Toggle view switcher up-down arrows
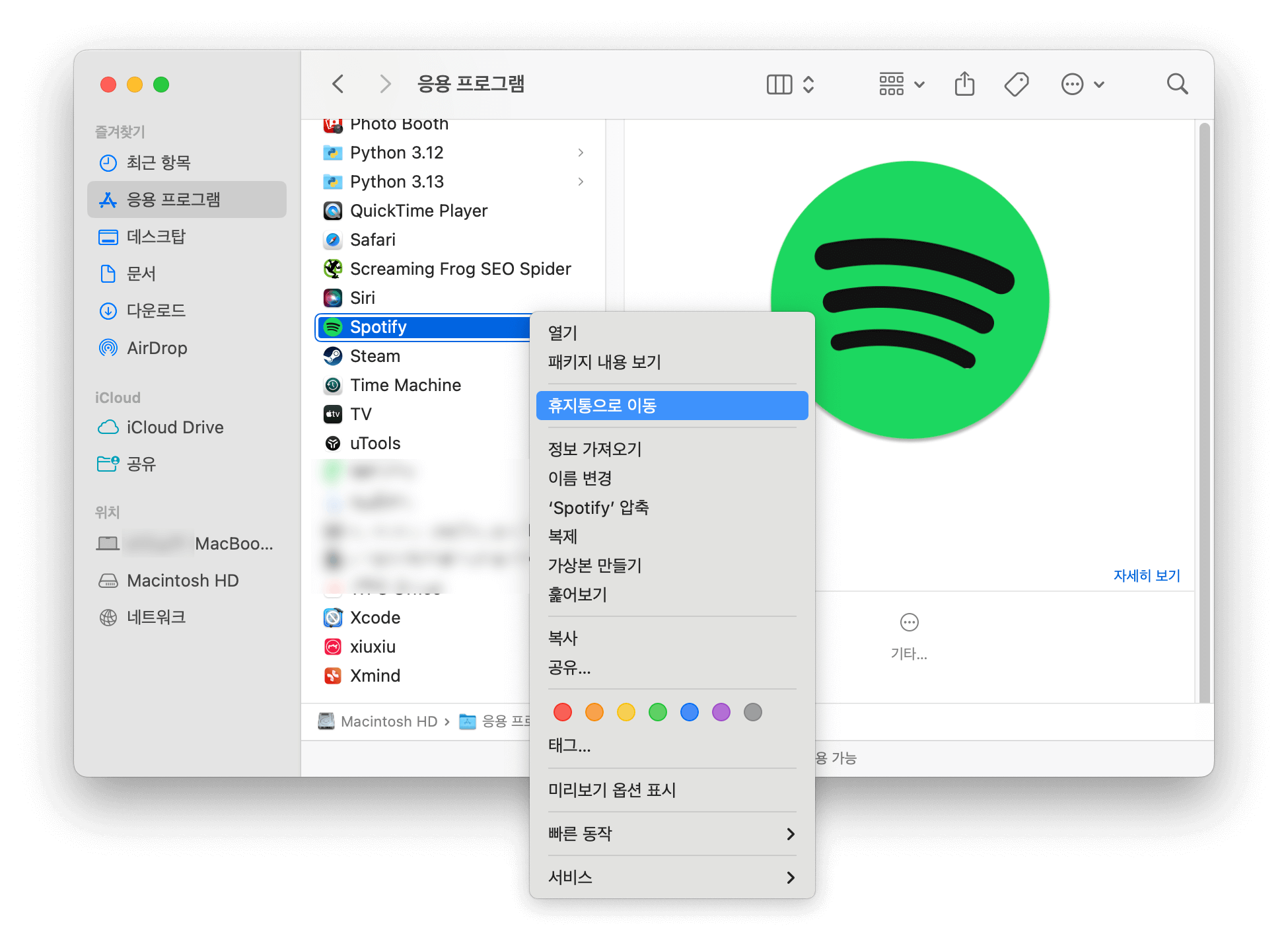Image resolution: width=1288 pixels, height=934 pixels. 808,85
